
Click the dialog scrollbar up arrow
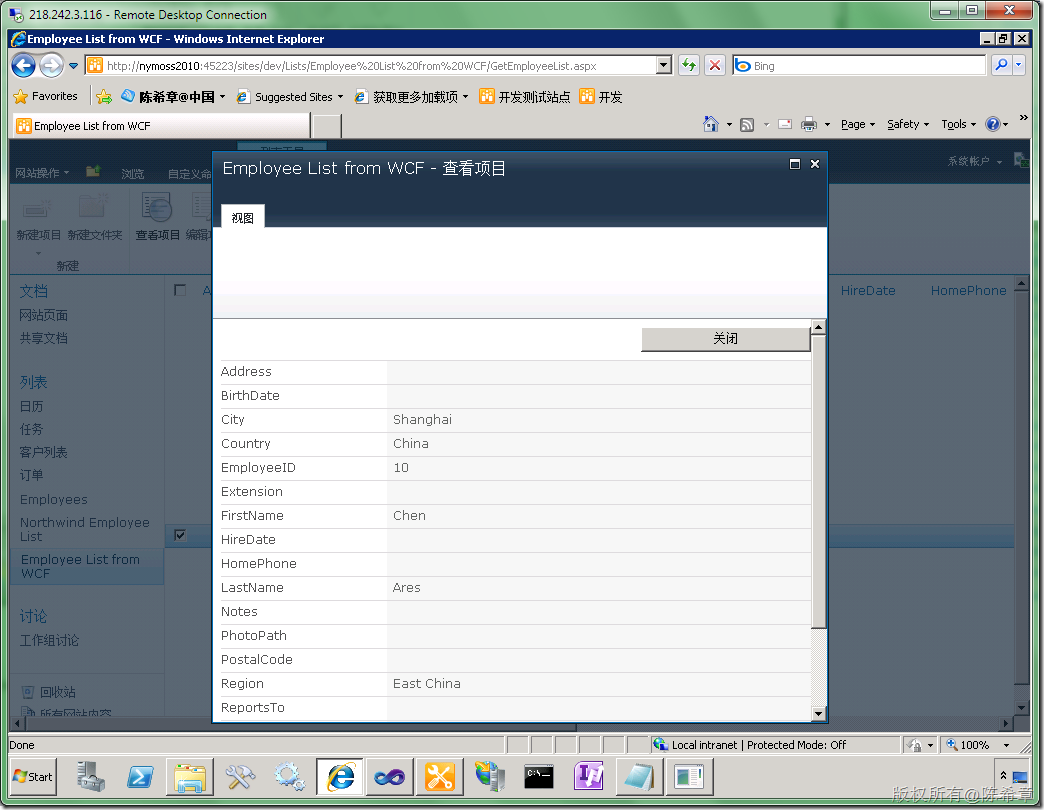tap(818, 327)
